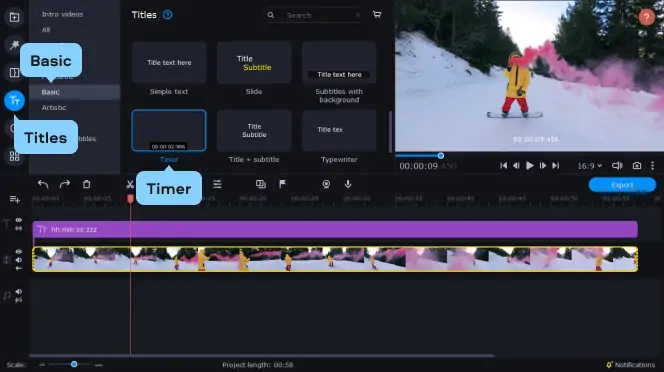Click the Export button
Screen dimensions: 664x372
[x=622, y=185]
